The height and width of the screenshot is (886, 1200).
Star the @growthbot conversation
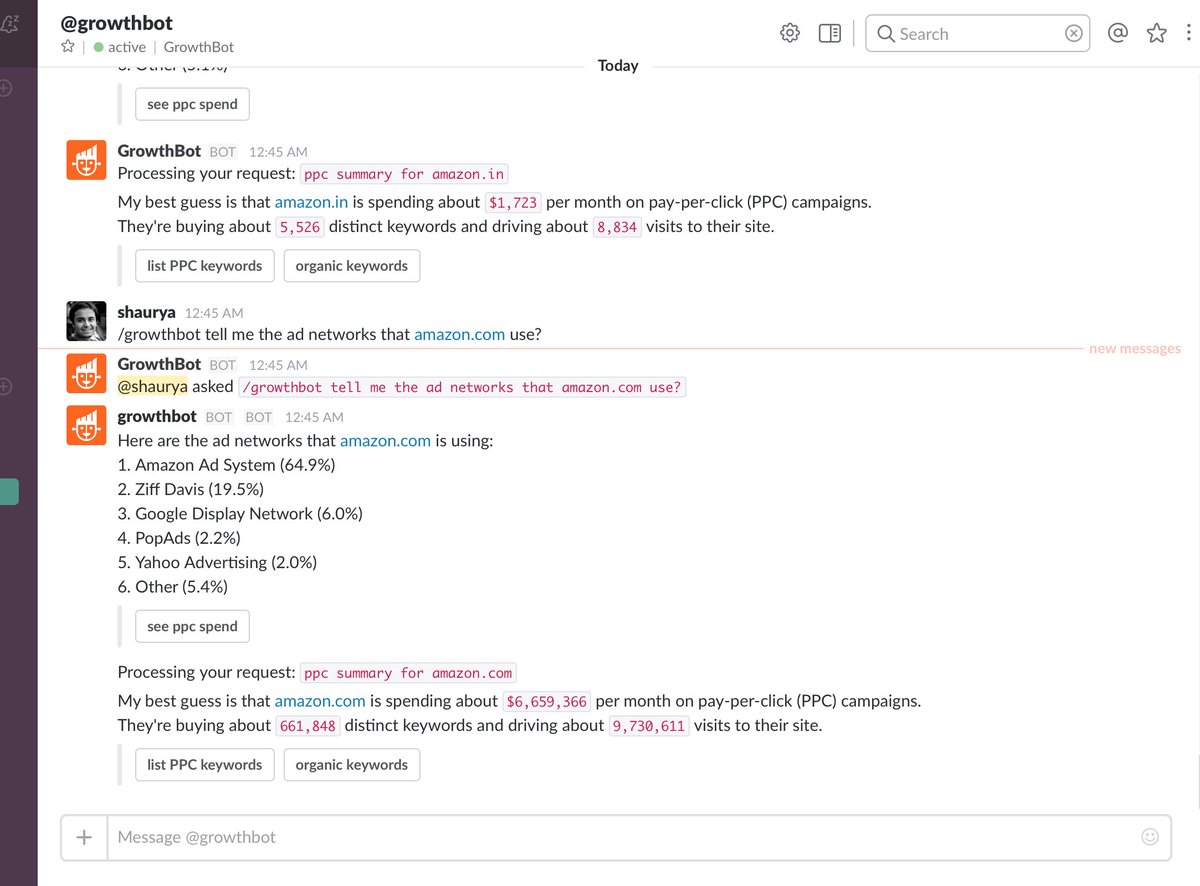coord(68,46)
